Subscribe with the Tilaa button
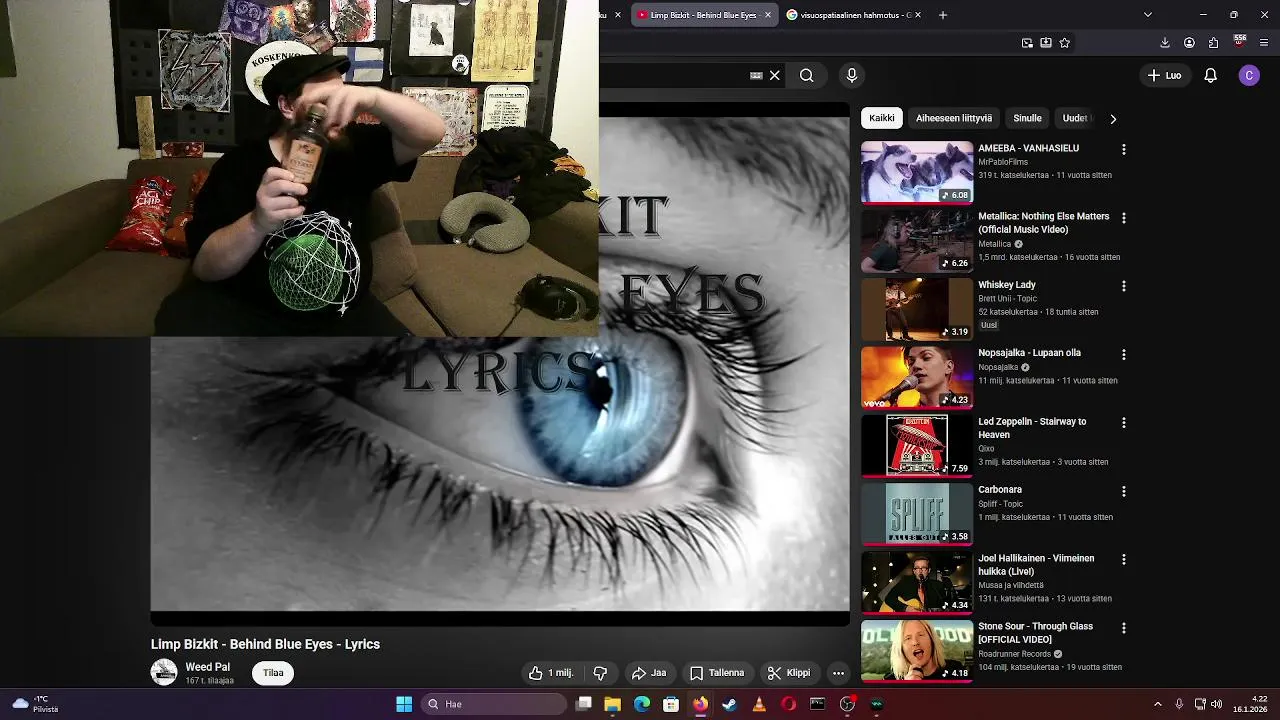Screen dimensions: 1280x720 click(273, 673)
